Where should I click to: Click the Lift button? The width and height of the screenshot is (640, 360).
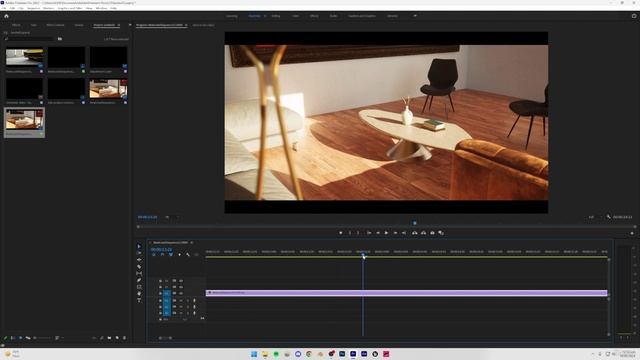point(414,233)
